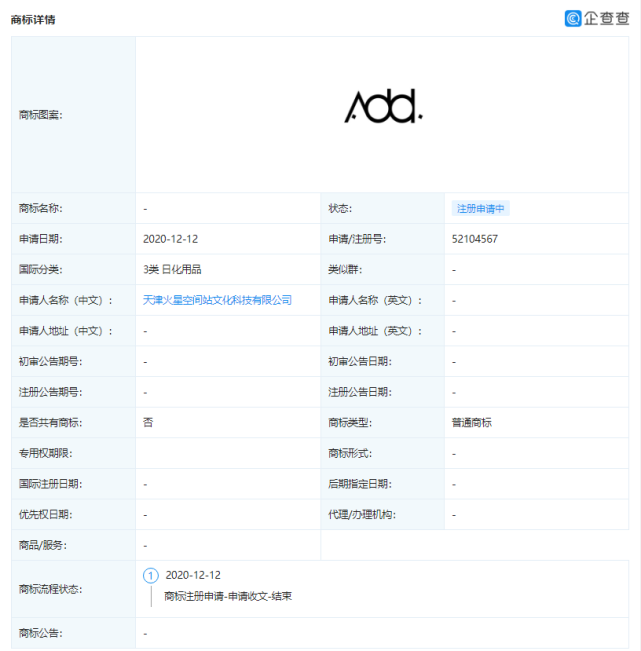
Task: Click the Add. trademark image
Action: (x=383, y=106)
